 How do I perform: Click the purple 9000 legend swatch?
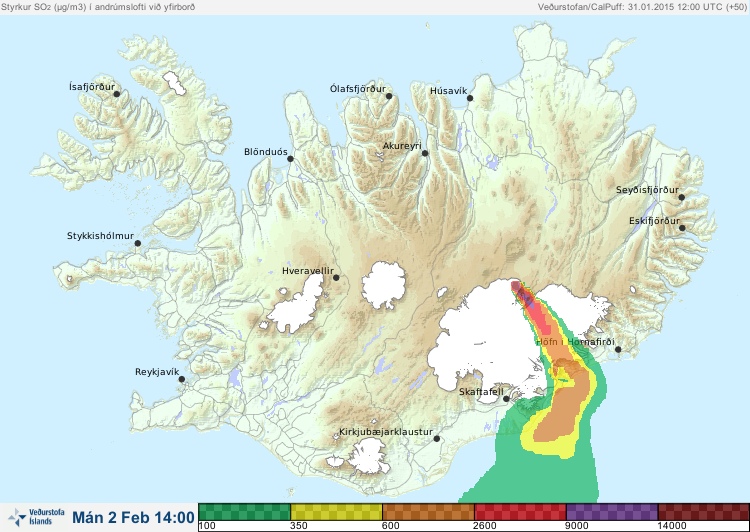pos(612,512)
